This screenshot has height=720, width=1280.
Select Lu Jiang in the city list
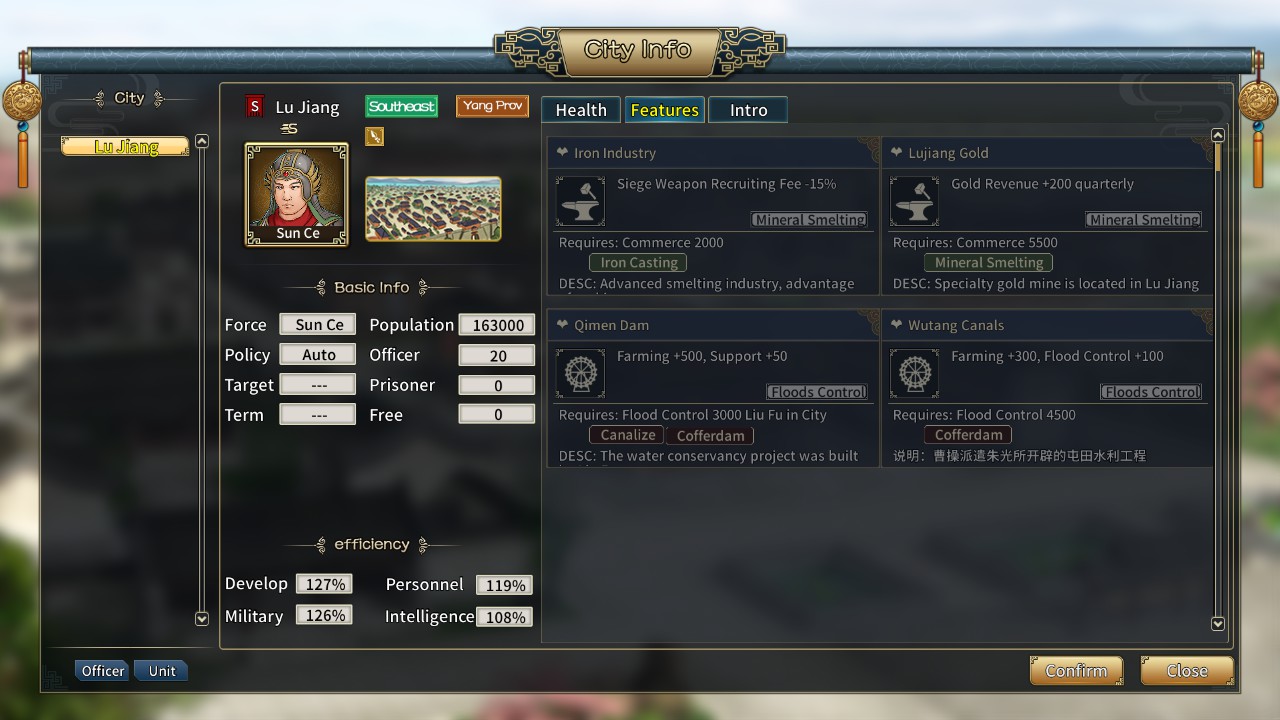point(125,147)
